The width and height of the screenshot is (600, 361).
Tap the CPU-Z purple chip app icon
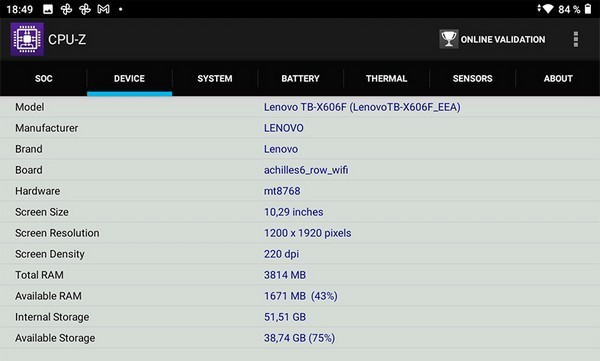point(27,39)
